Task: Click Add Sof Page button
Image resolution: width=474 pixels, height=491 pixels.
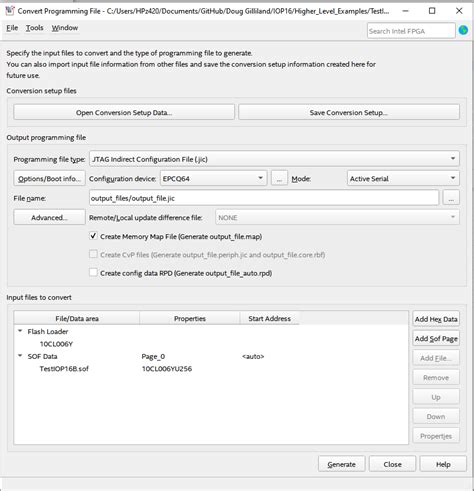Action: [x=436, y=338]
